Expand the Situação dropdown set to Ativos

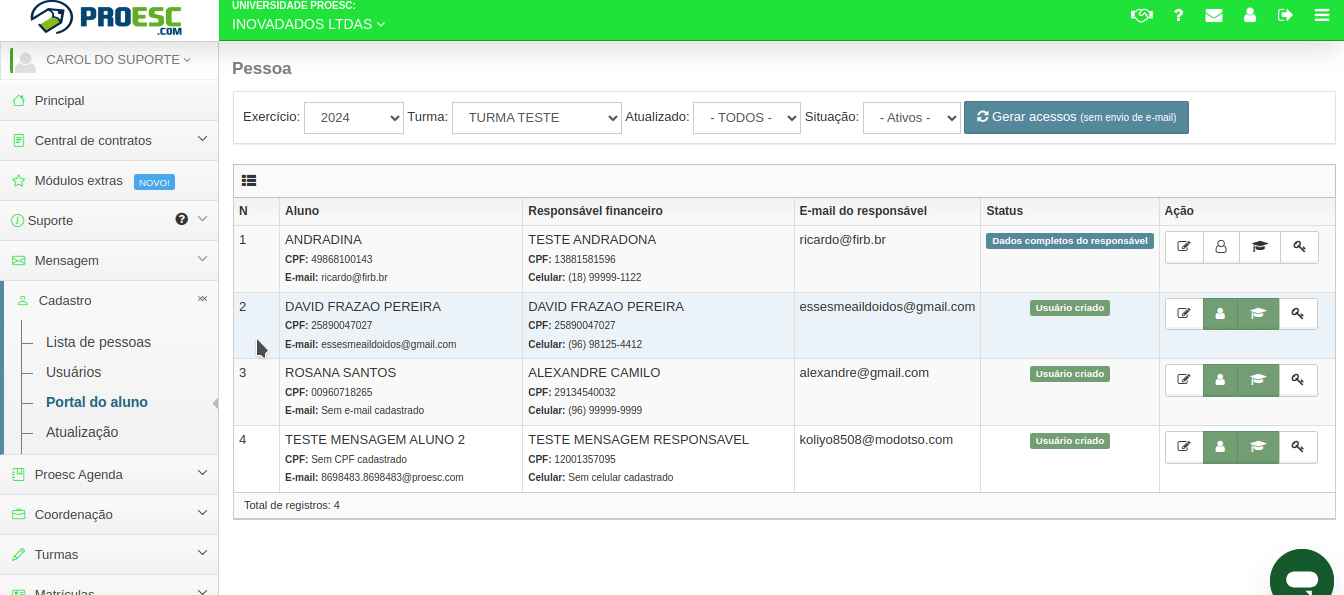pos(911,117)
